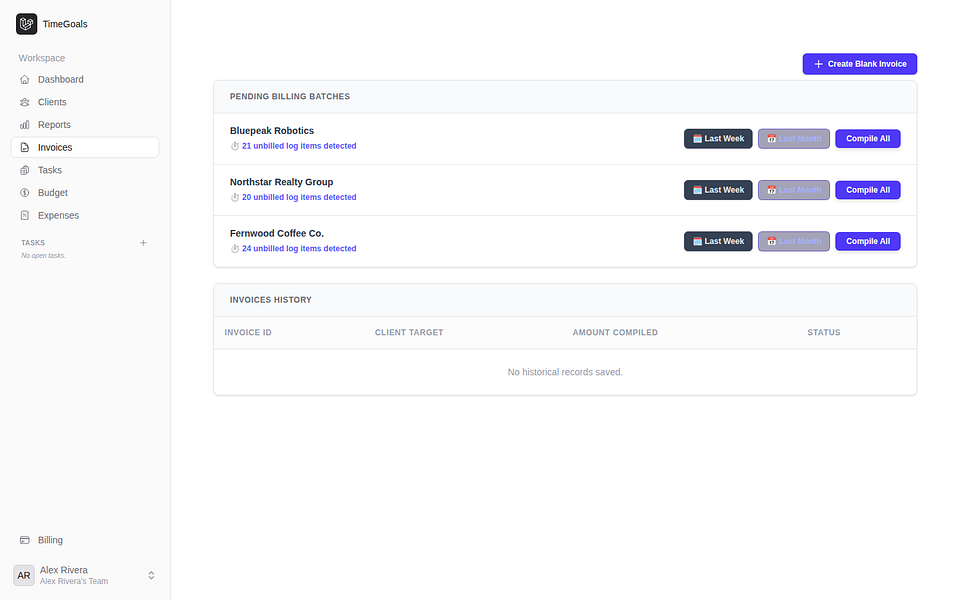
Task: Create a blank invoice
Action: tap(860, 64)
